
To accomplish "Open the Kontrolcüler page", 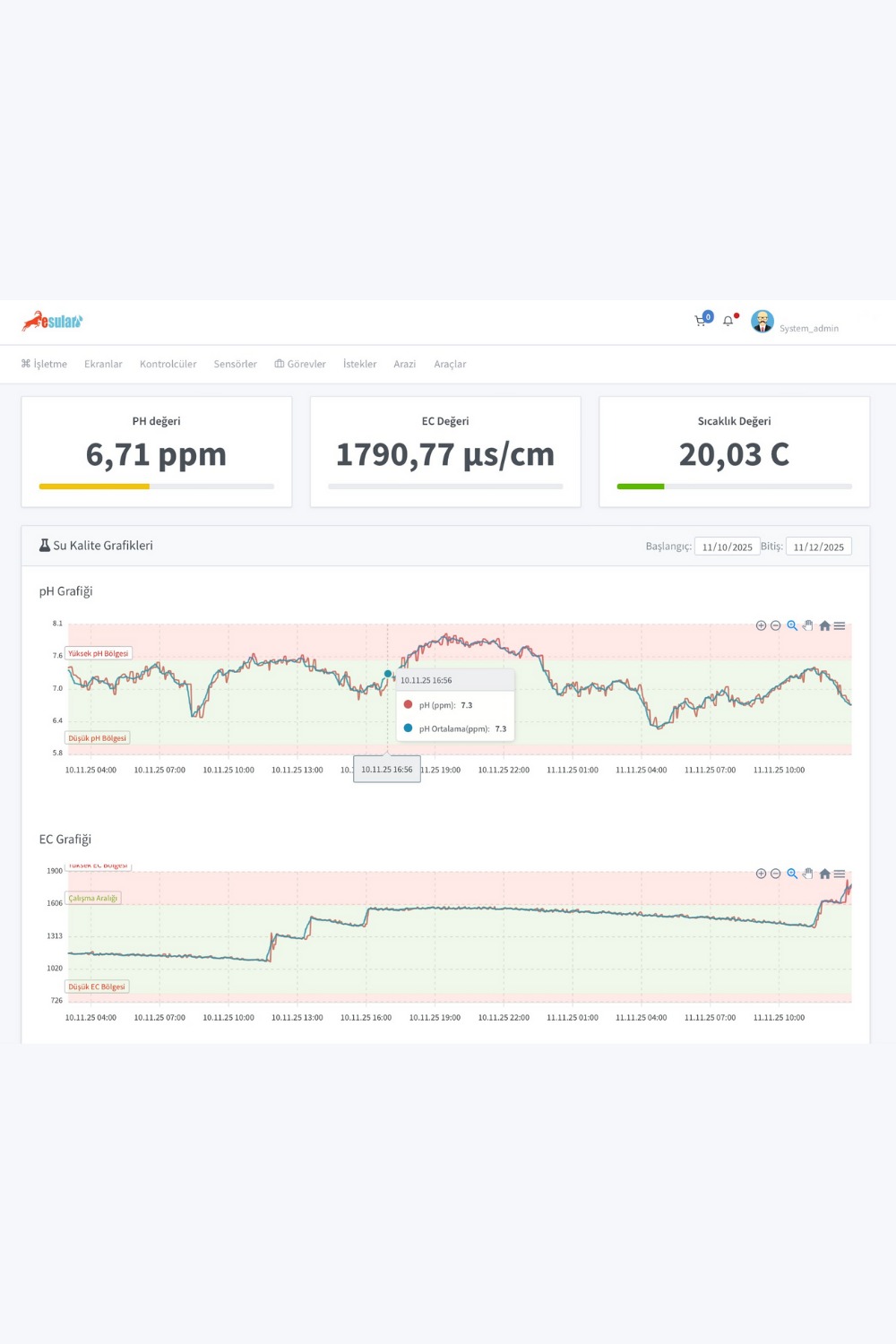I will 168,364.
